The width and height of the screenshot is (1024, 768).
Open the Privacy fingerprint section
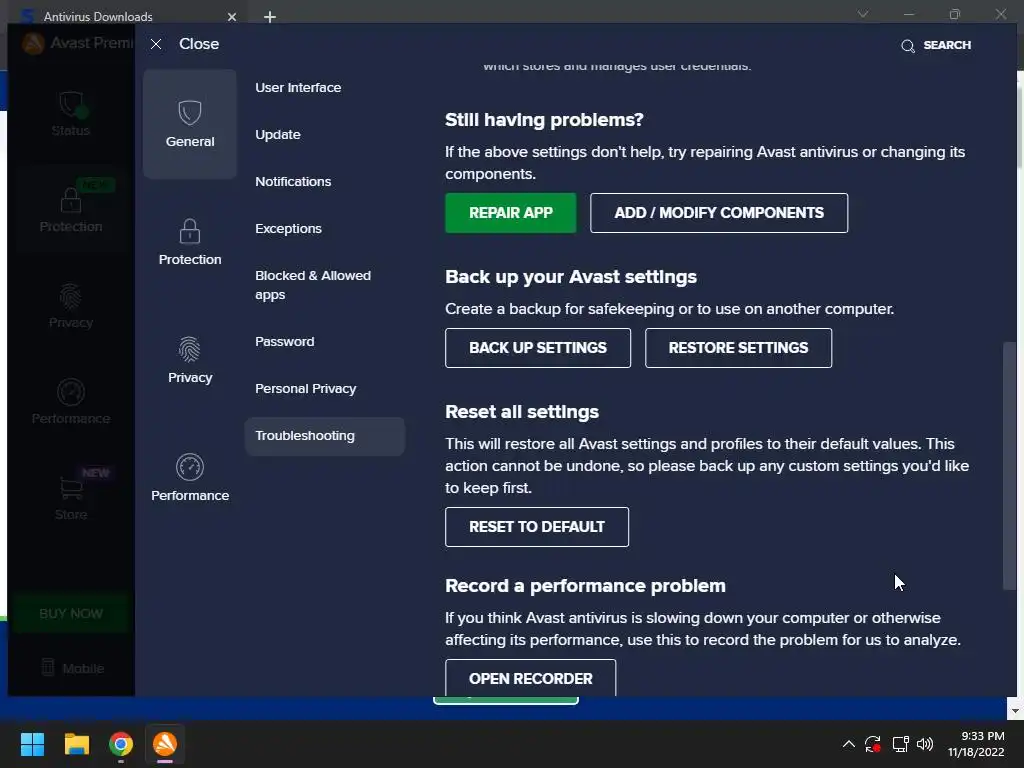coord(189,360)
